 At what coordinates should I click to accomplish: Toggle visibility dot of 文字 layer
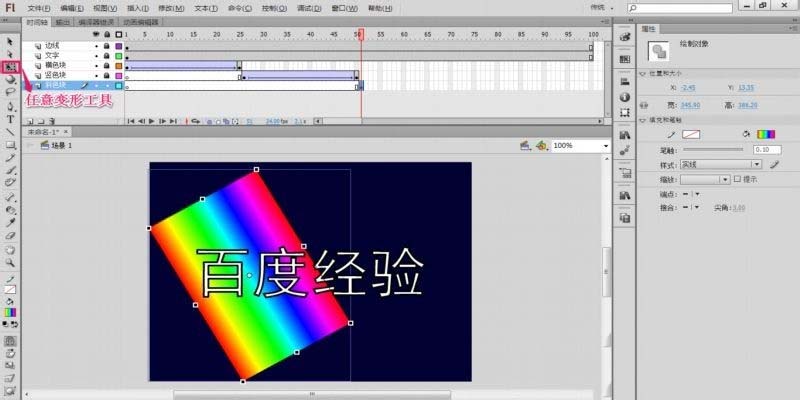(x=96, y=56)
